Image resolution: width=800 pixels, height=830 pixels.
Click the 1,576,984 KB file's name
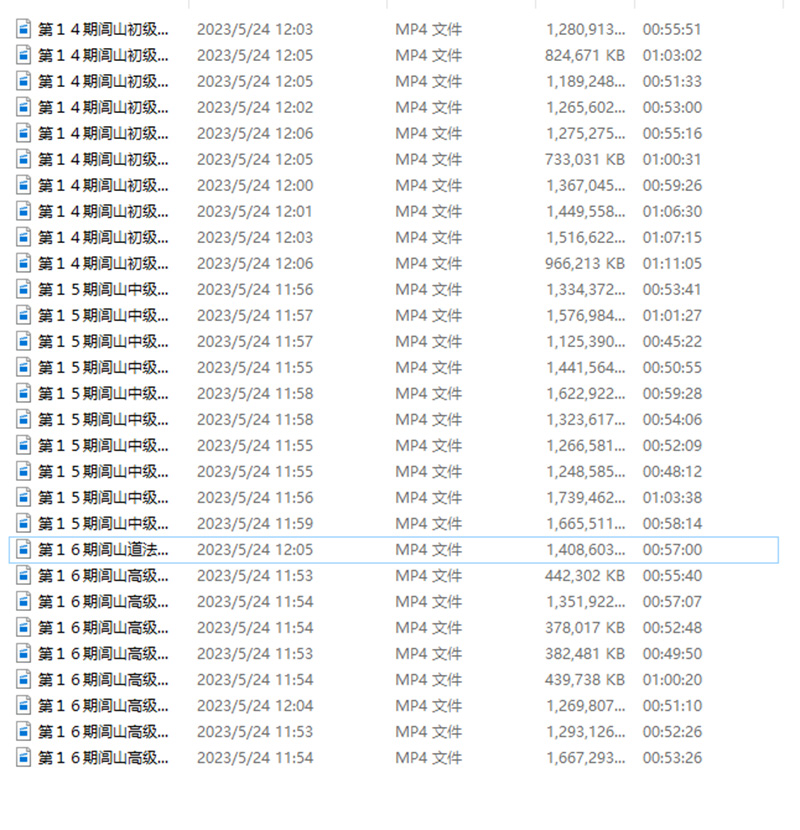[x=103, y=315]
